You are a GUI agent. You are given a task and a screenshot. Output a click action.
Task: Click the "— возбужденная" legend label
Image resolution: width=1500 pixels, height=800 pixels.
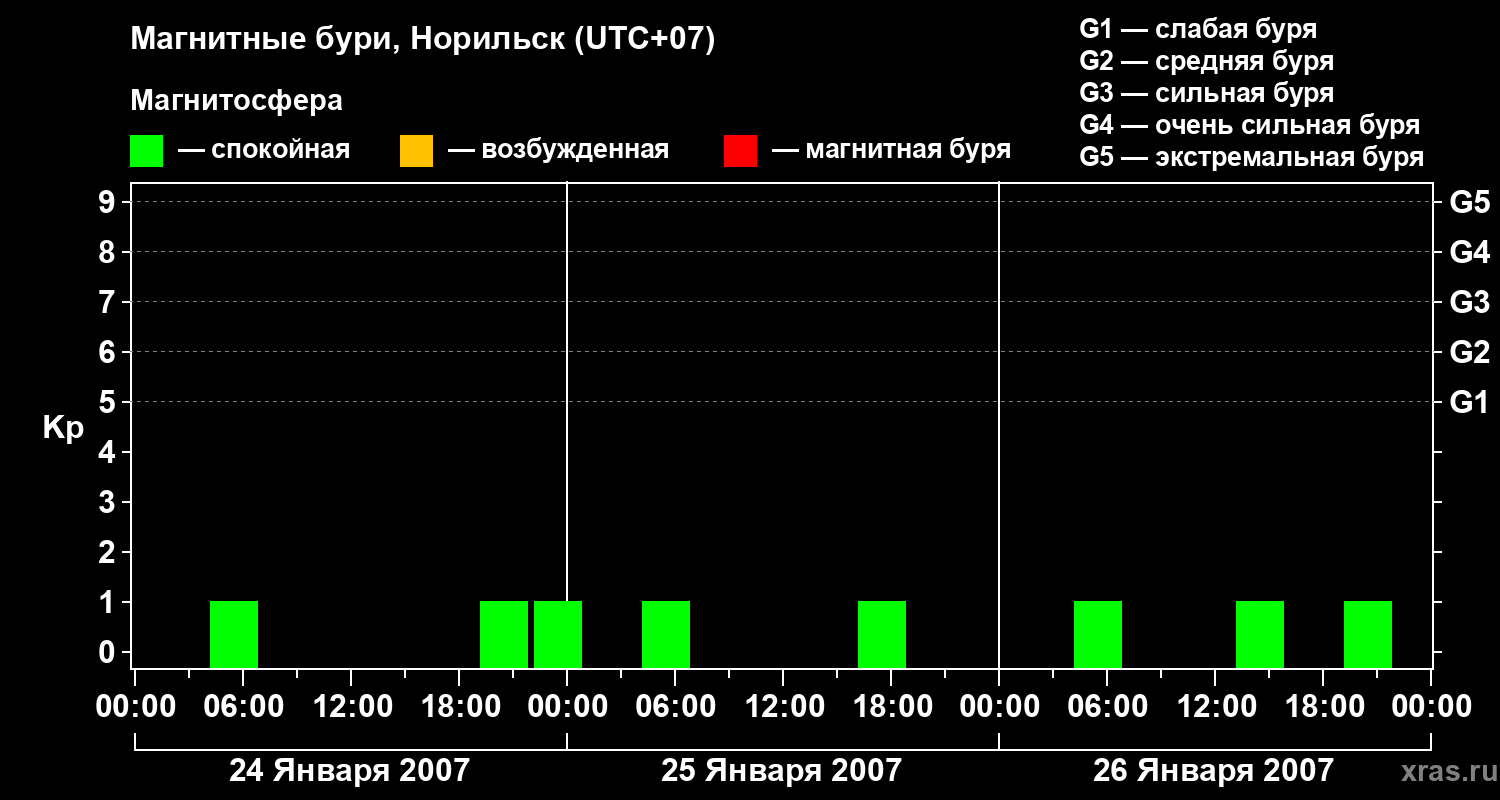pyautogui.click(x=558, y=150)
